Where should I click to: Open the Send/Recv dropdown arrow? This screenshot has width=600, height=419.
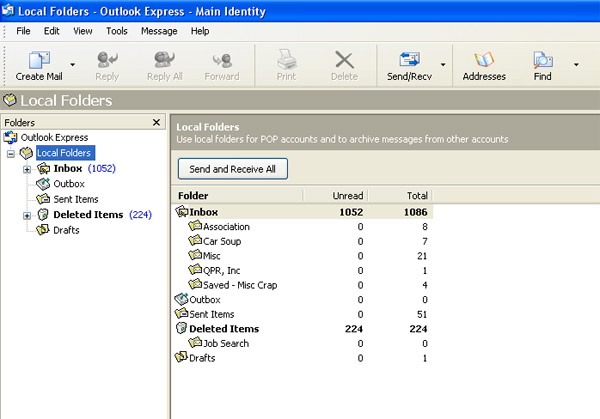click(443, 66)
